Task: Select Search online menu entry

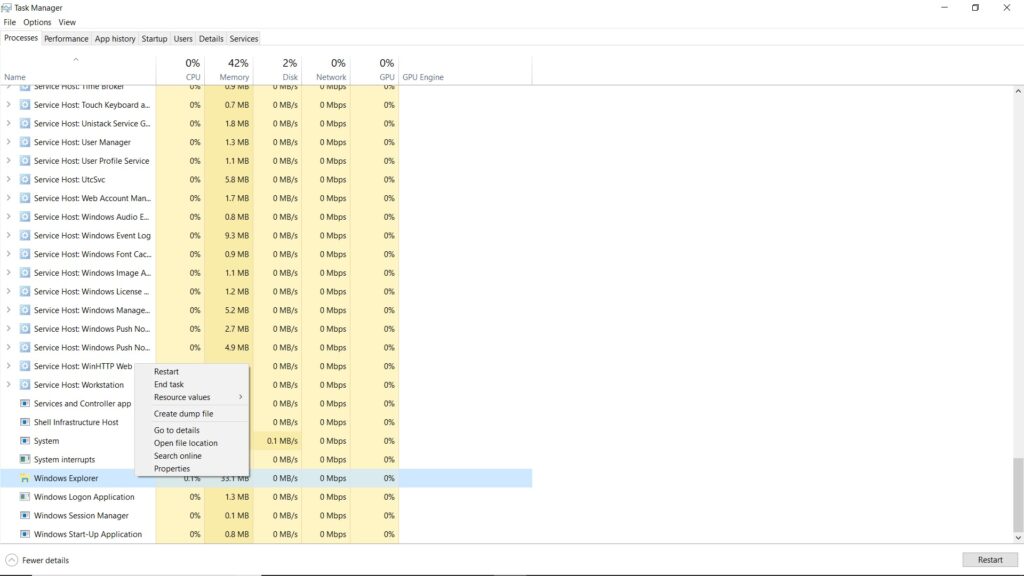Action: click(x=192, y=456)
